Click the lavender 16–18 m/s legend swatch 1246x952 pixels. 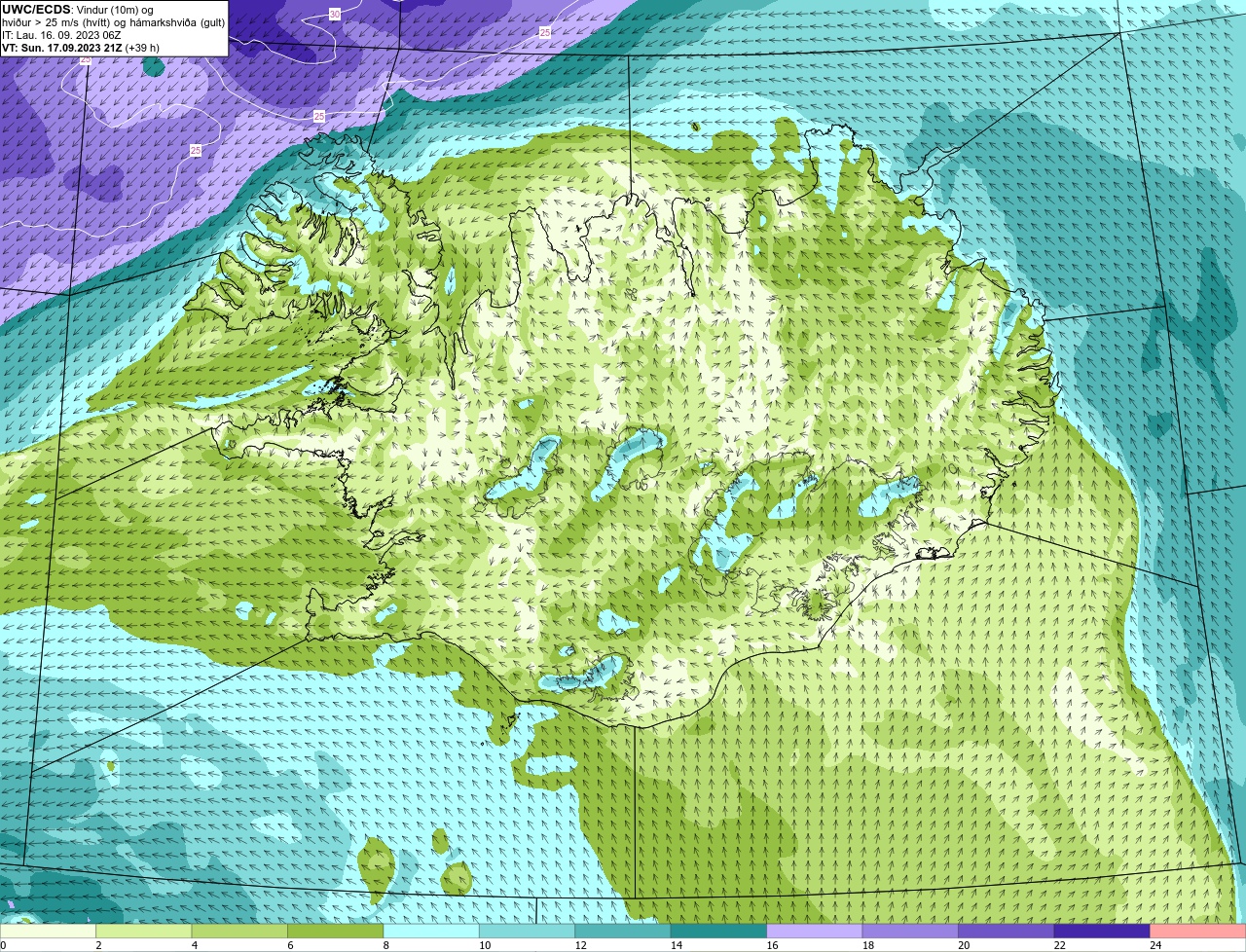click(x=815, y=932)
